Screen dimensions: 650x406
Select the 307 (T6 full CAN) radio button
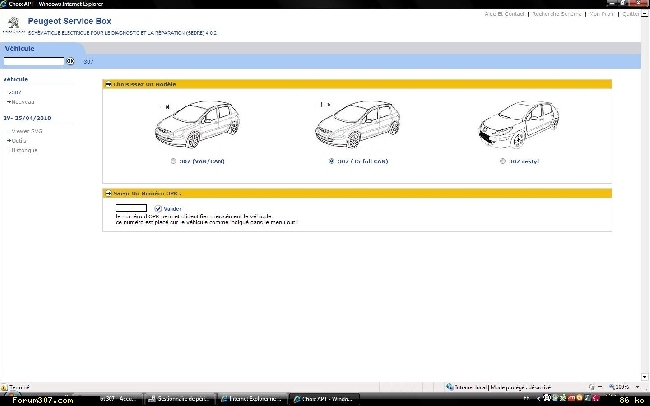pyautogui.click(x=331, y=161)
